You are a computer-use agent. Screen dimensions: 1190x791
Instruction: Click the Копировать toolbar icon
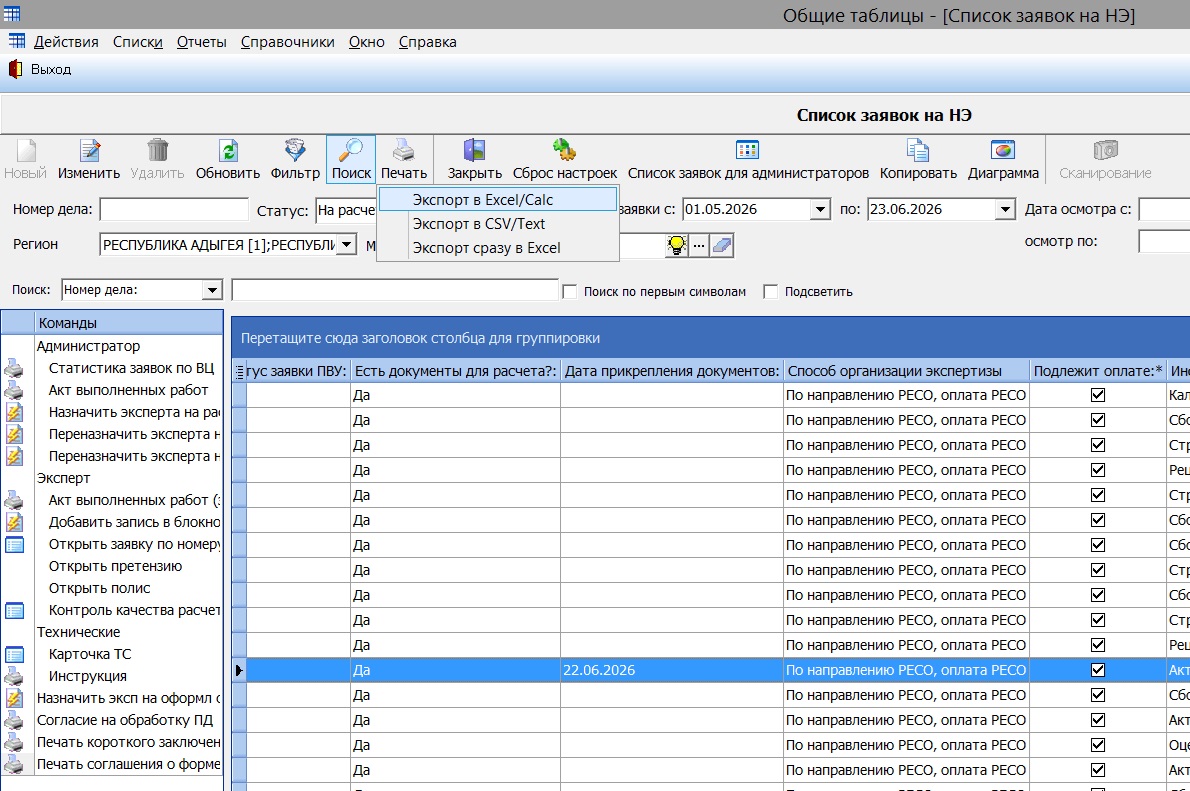(918, 159)
